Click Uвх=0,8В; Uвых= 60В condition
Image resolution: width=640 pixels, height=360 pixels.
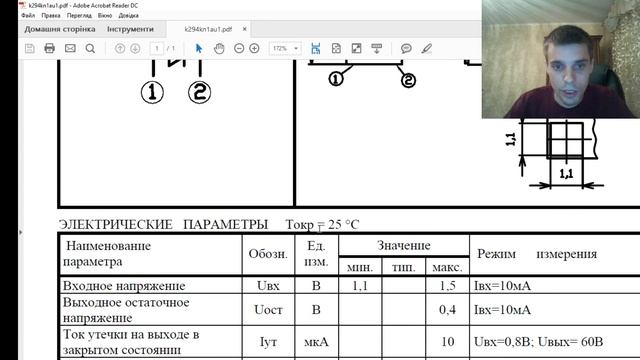coord(538,342)
